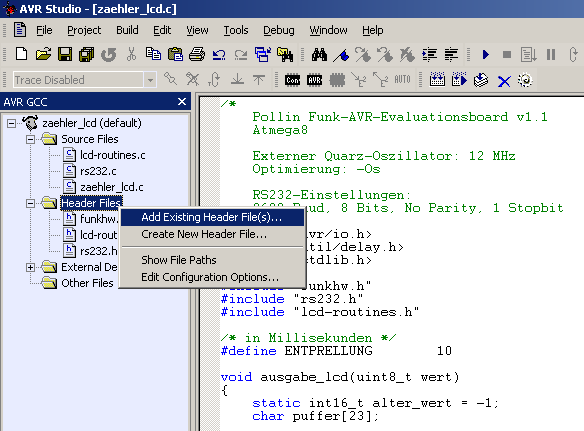Click the increase indent toolbar icon

pyautogui.click(x=429, y=55)
